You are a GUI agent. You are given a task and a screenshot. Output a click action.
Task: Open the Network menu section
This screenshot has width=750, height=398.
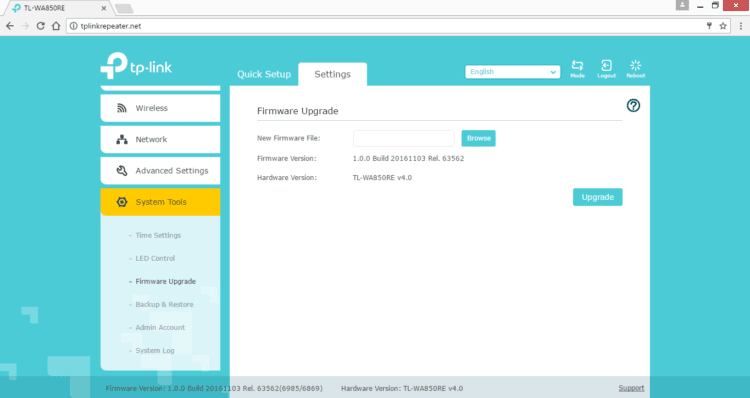(x=160, y=139)
